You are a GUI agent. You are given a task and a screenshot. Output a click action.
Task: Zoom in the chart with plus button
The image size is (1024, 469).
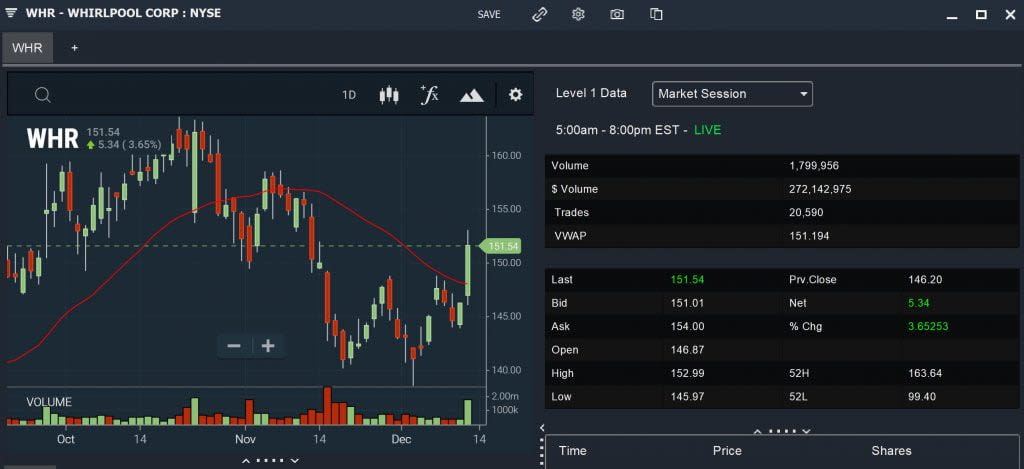coord(268,346)
